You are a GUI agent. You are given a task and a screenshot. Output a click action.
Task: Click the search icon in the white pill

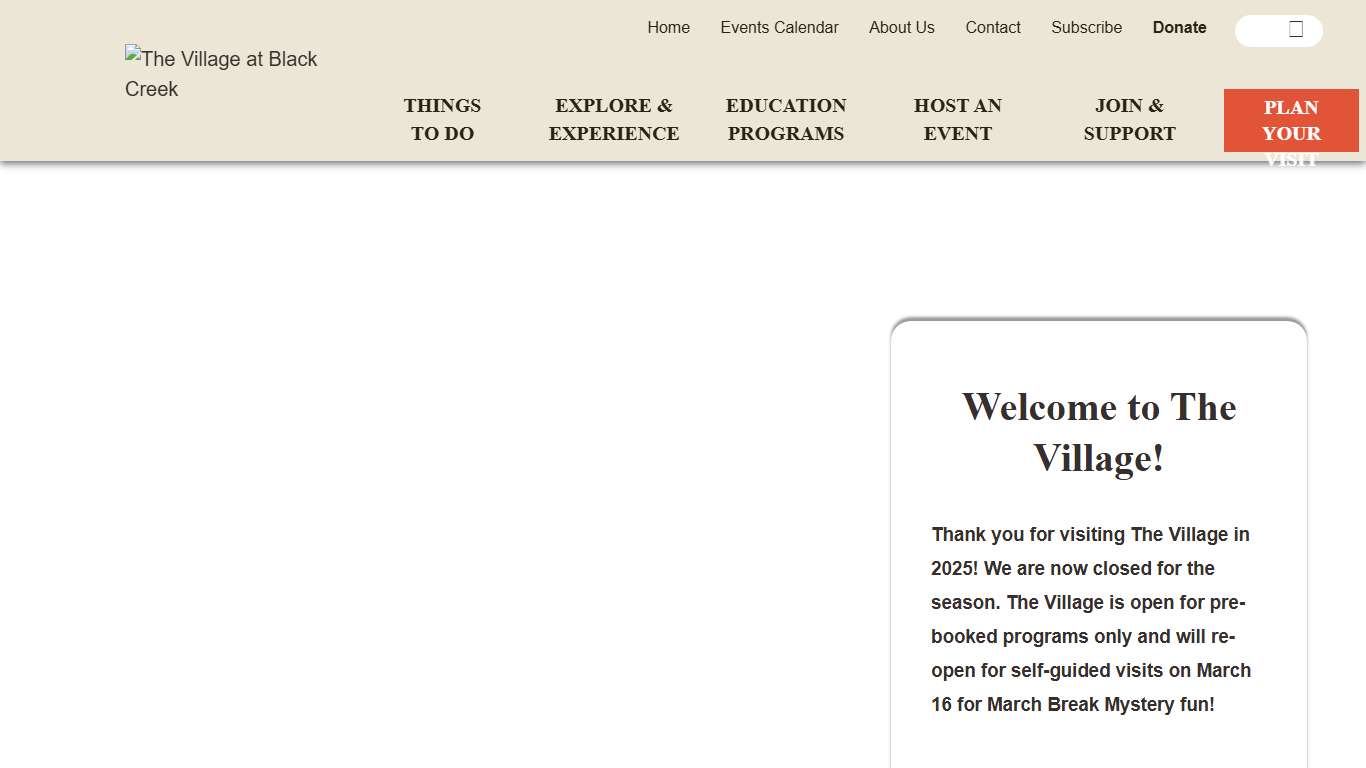pos(1296,30)
